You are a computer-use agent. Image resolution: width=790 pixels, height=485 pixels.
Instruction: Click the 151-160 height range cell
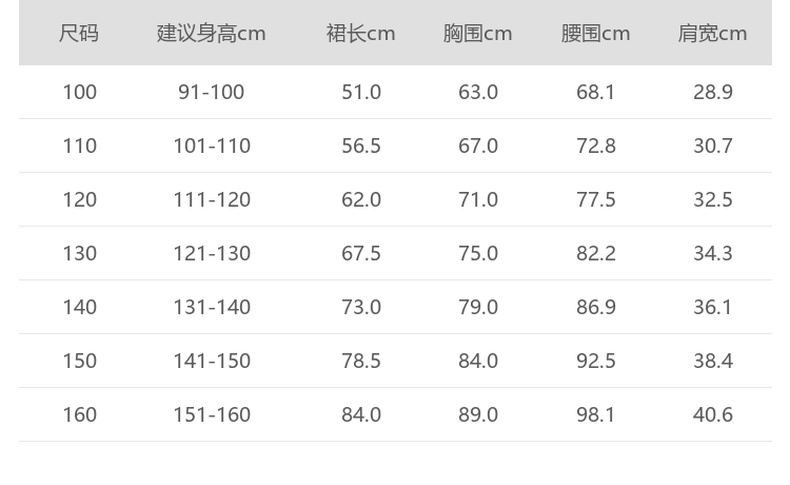(x=211, y=414)
